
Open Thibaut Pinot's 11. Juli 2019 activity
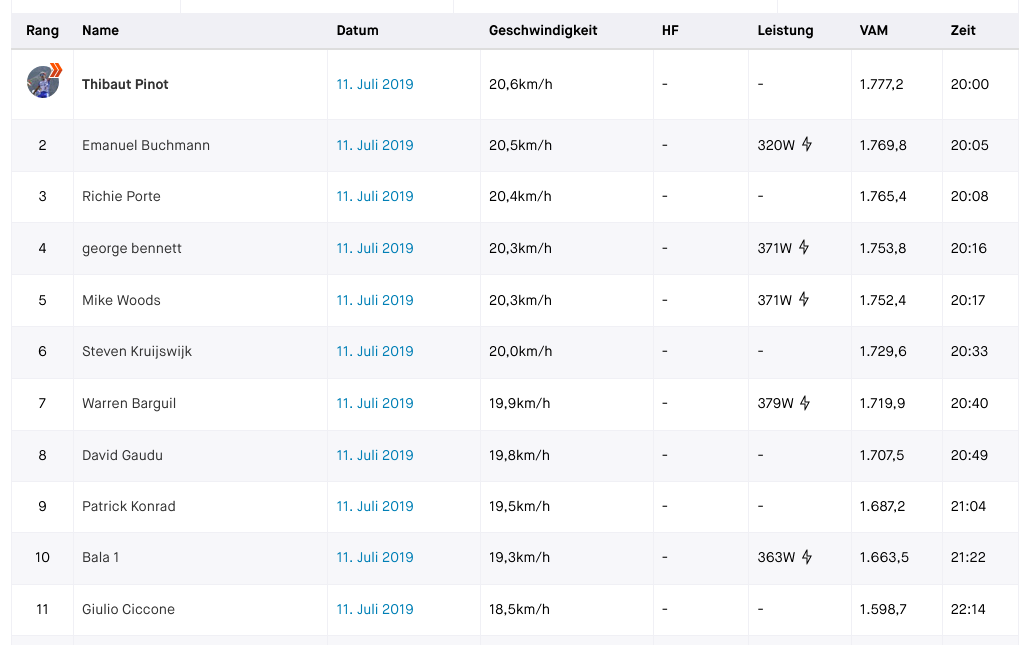pyautogui.click(x=375, y=84)
